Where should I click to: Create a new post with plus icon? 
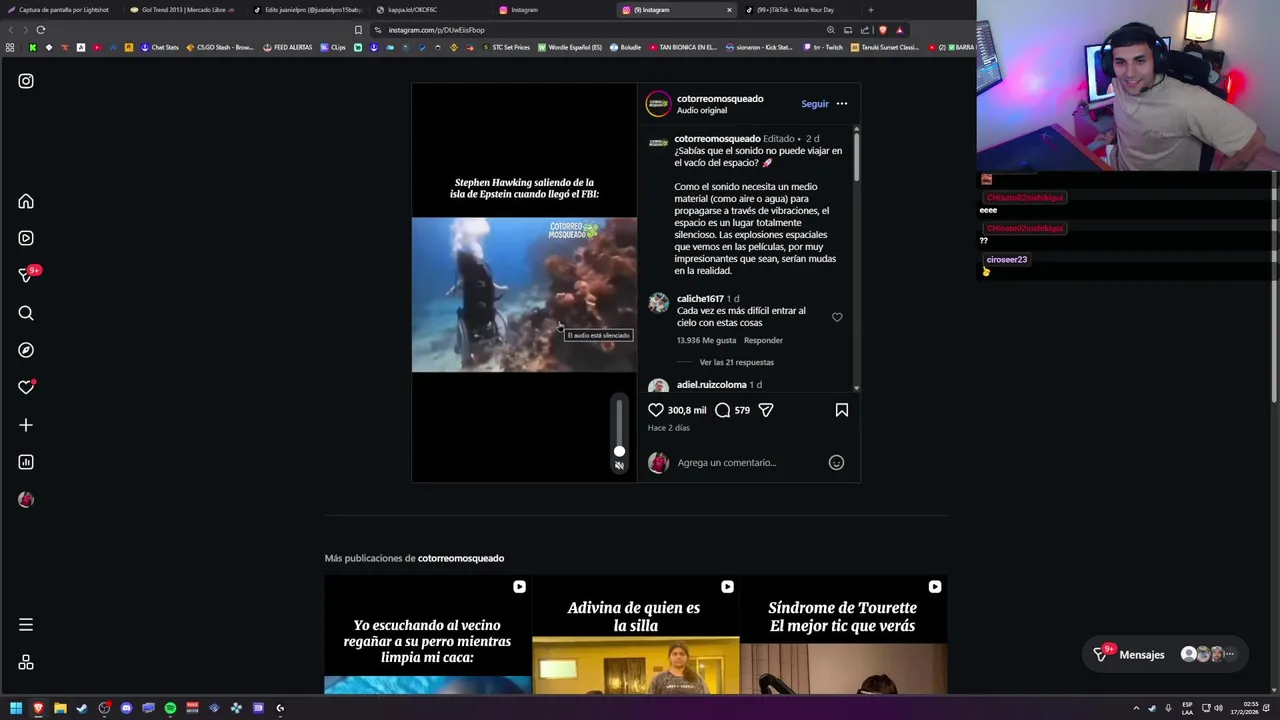pyautogui.click(x=26, y=425)
